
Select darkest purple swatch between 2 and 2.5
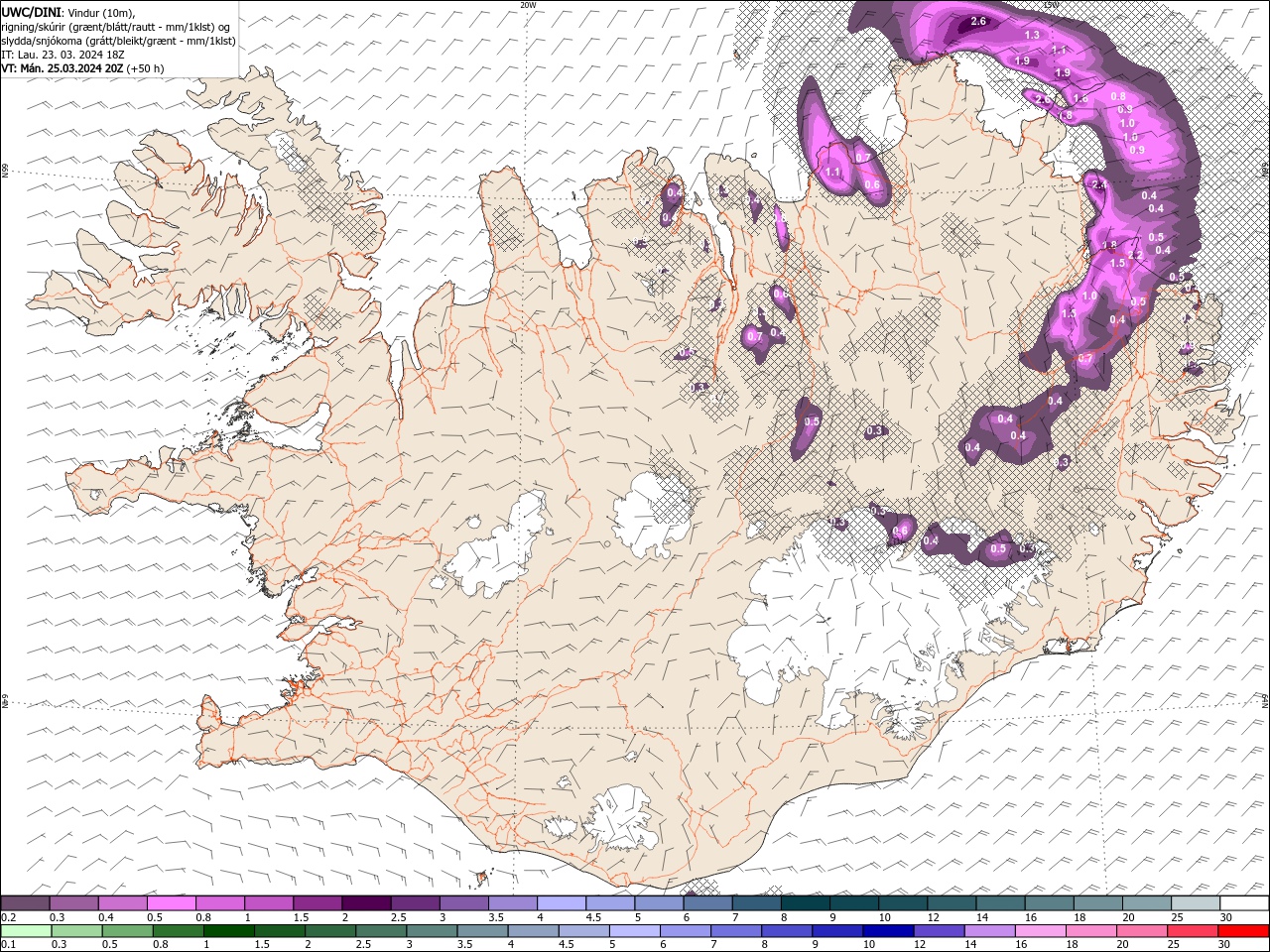[x=365, y=903]
